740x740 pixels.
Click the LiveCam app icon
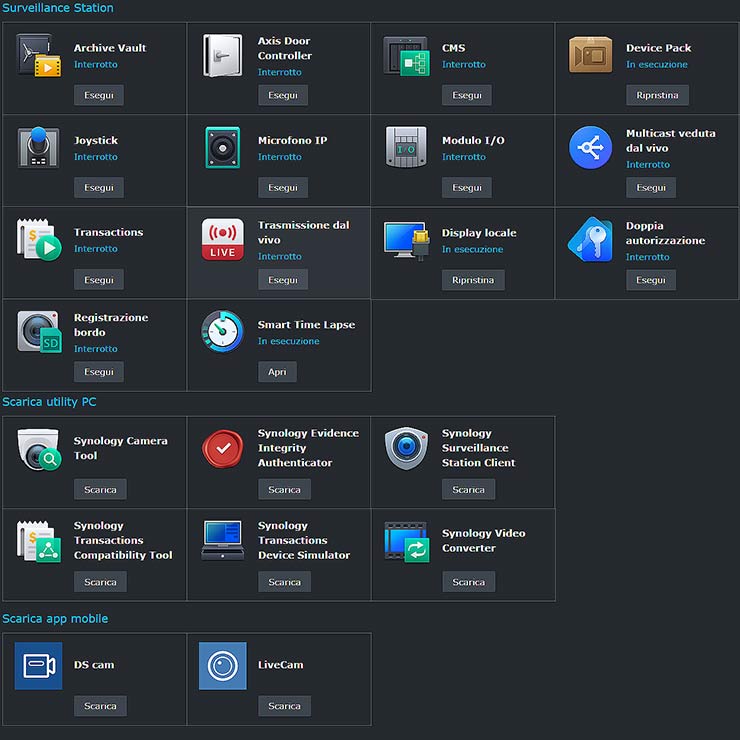(x=223, y=665)
